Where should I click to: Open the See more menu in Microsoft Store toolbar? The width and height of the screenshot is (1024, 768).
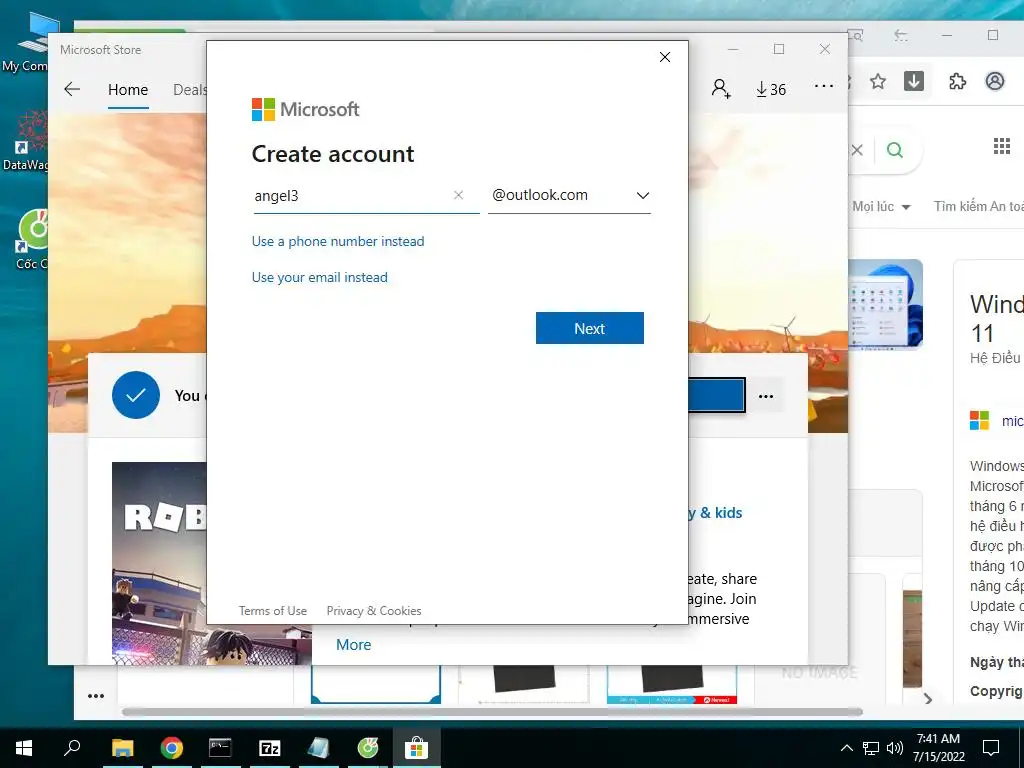pyautogui.click(x=824, y=87)
